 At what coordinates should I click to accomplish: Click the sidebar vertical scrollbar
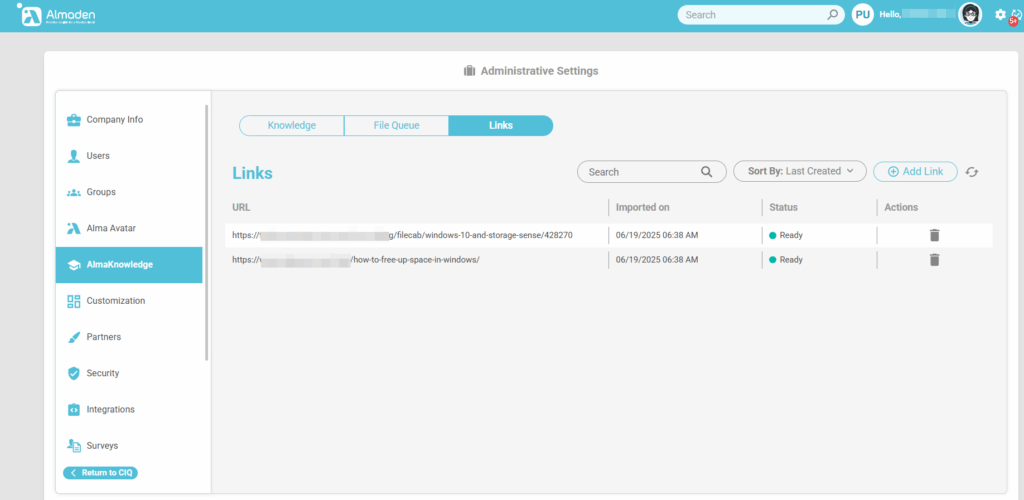point(207,230)
